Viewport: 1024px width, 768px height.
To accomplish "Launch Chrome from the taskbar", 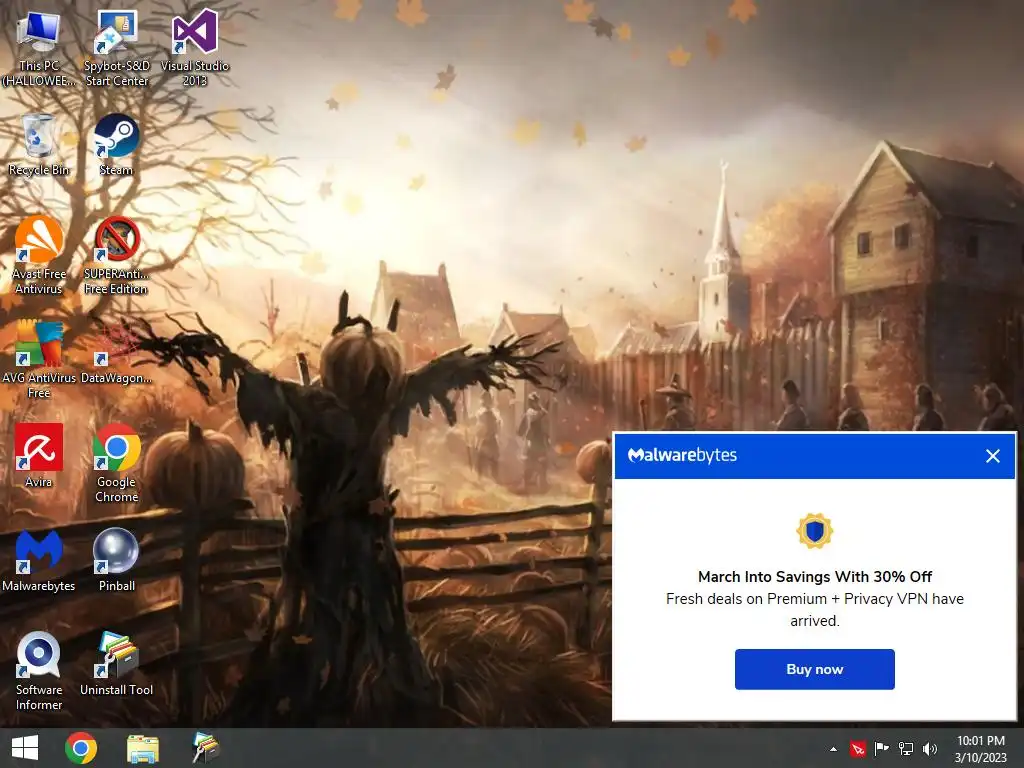I will [81, 748].
